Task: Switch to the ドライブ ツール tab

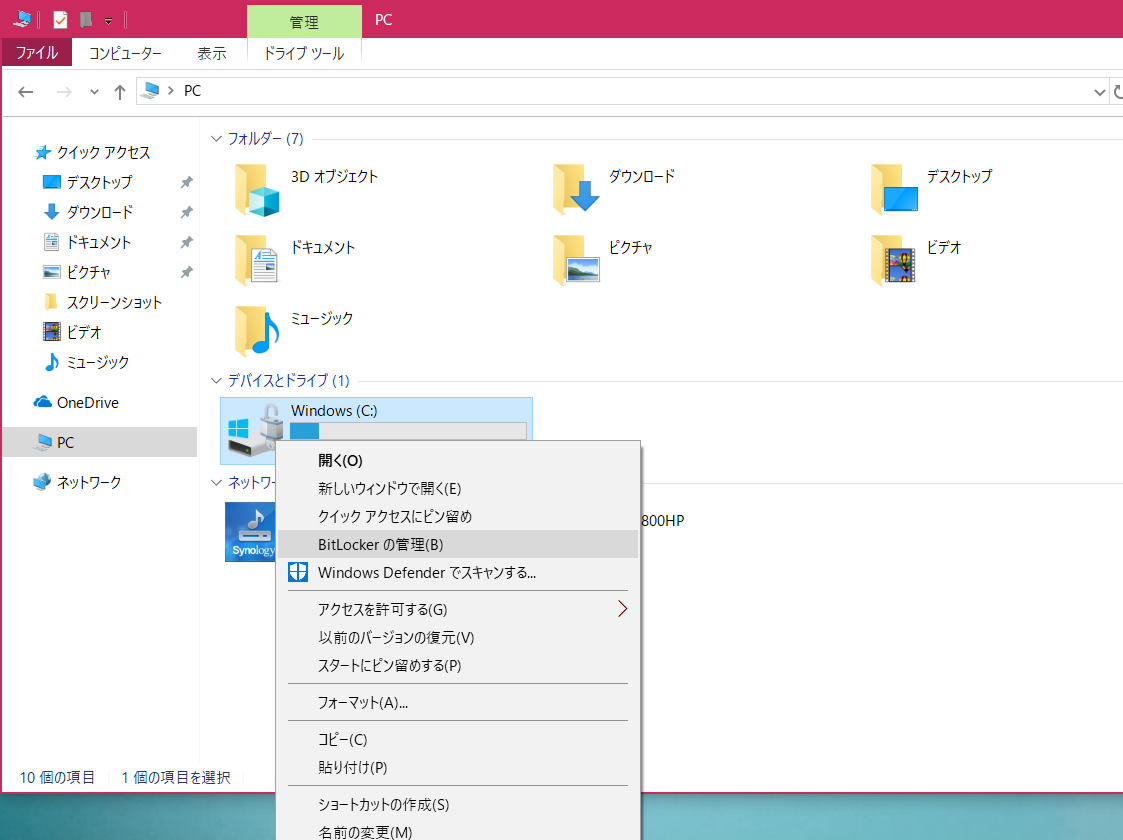Action: point(304,53)
